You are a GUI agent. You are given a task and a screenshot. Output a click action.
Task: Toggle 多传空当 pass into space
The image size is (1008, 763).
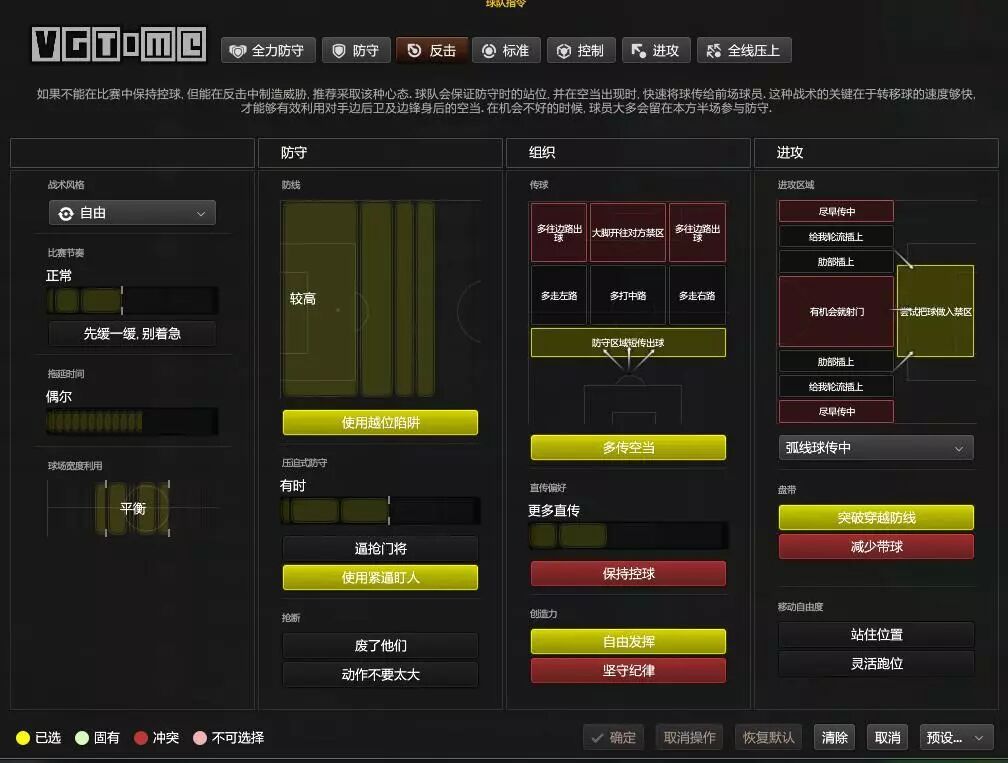pyautogui.click(x=628, y=447)
